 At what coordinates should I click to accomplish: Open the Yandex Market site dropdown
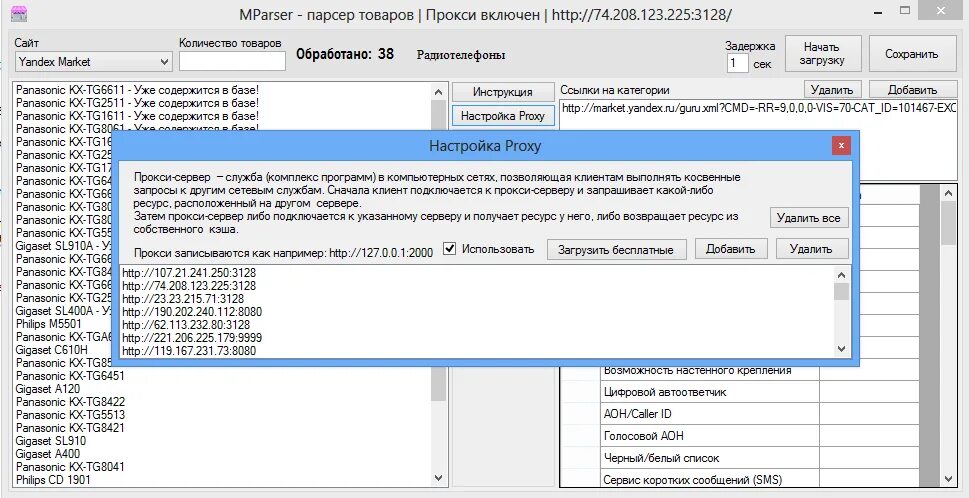[93, 62]
